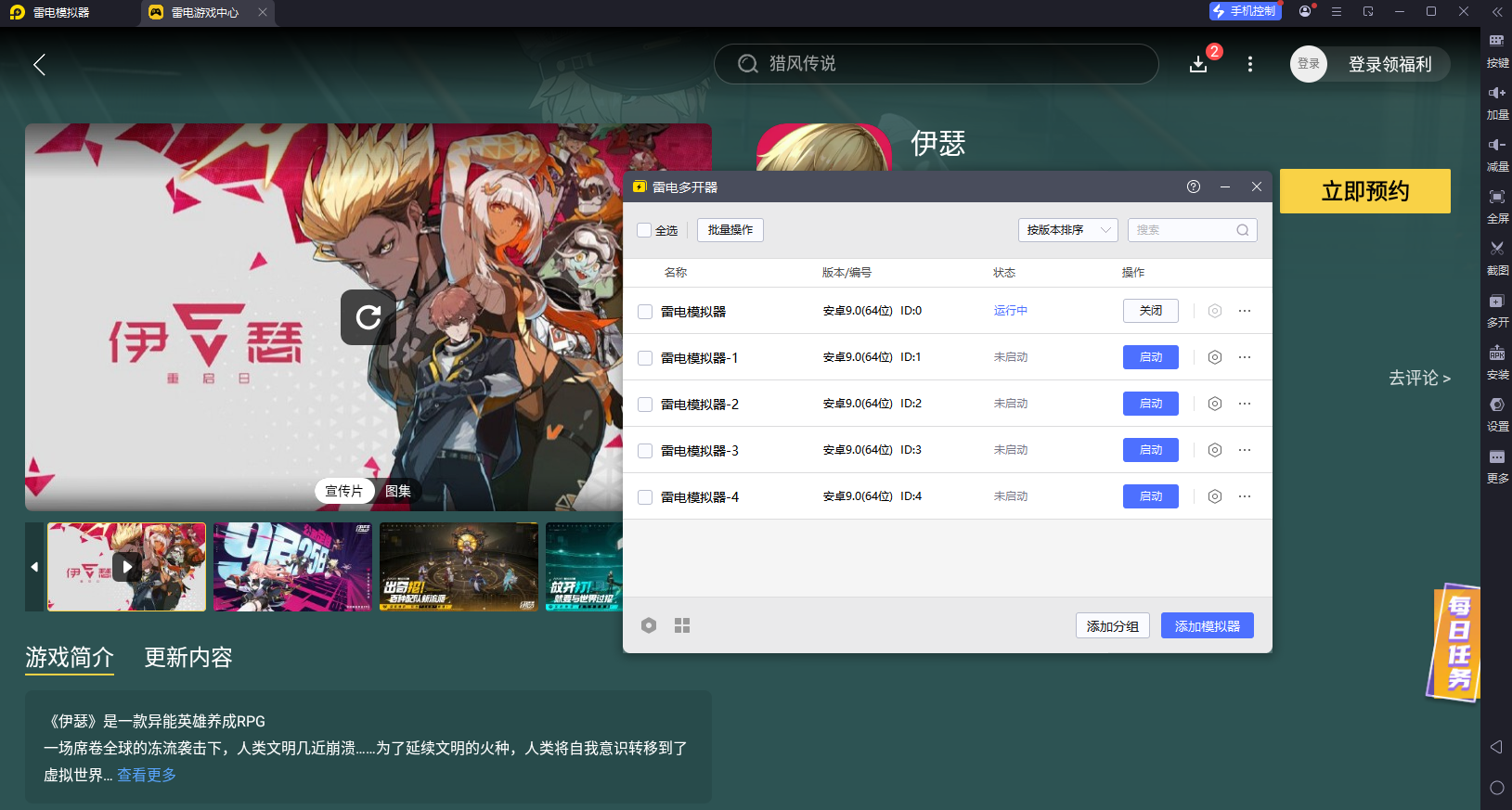
Task: Increase volume with the 加量 sidebar icon
Action: (x=1497, y=102)
